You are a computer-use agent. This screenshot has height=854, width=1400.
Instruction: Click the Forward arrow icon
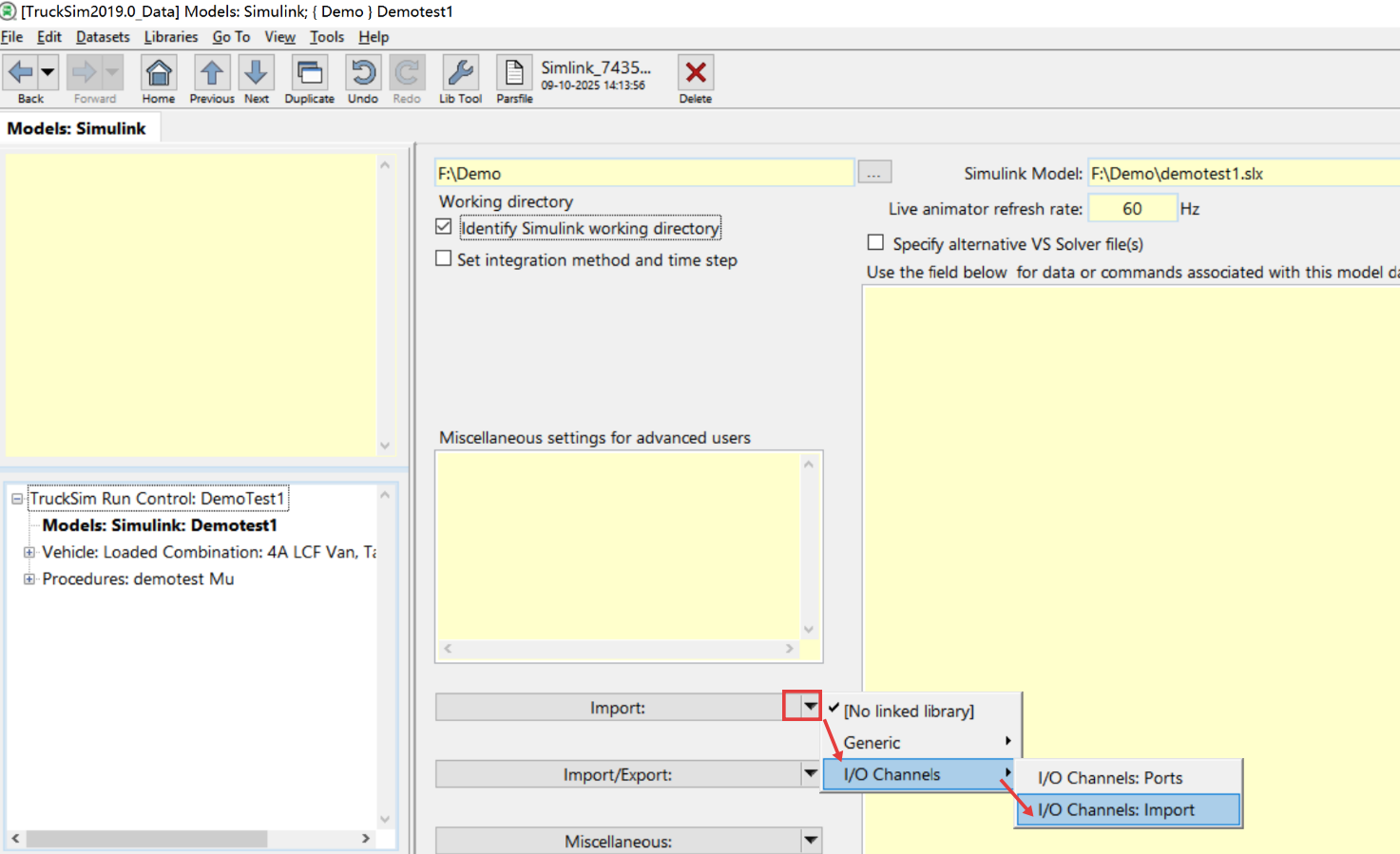[x=84, y=72]
